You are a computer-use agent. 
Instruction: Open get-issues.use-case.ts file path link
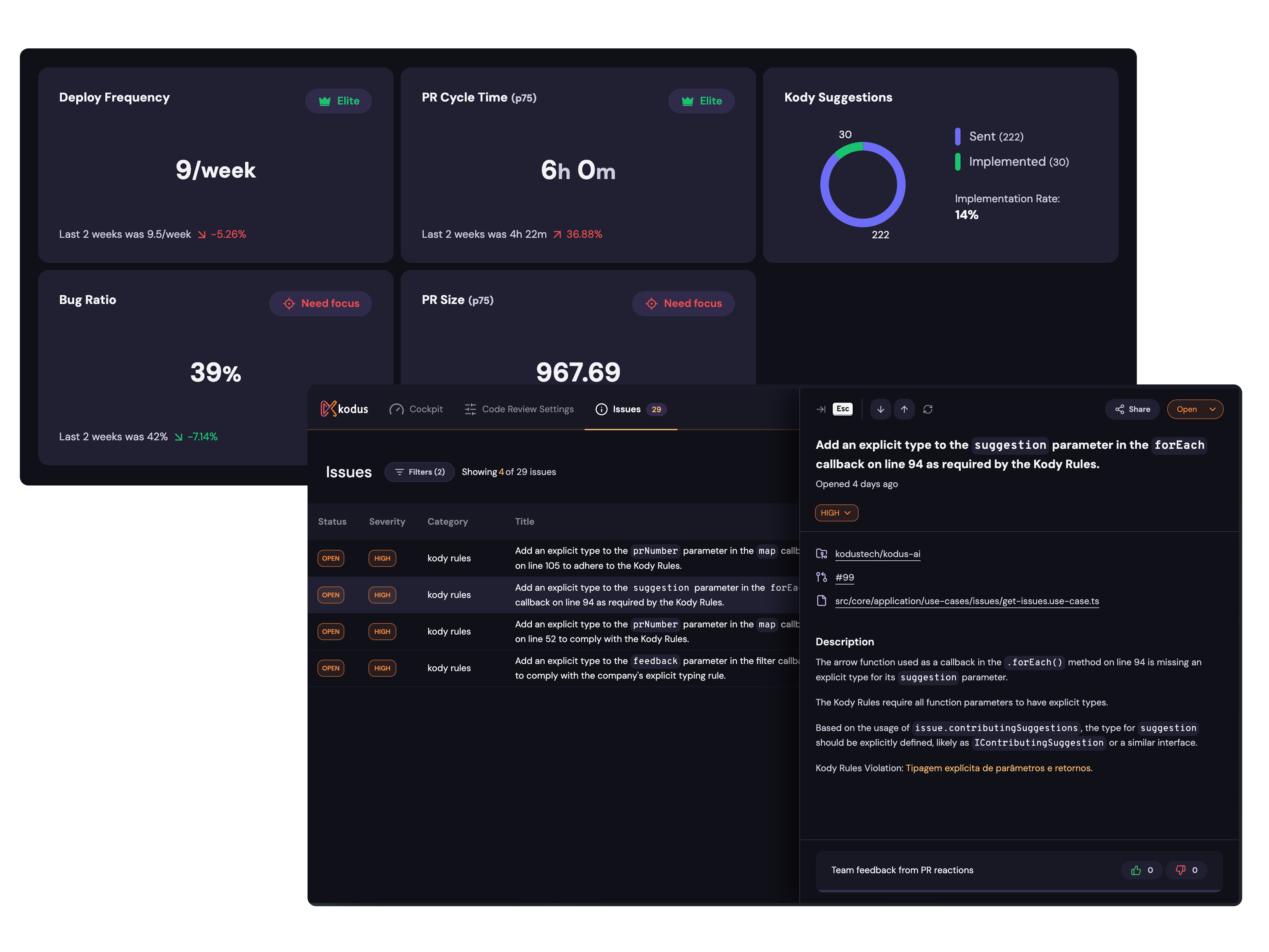pos(967,601)
